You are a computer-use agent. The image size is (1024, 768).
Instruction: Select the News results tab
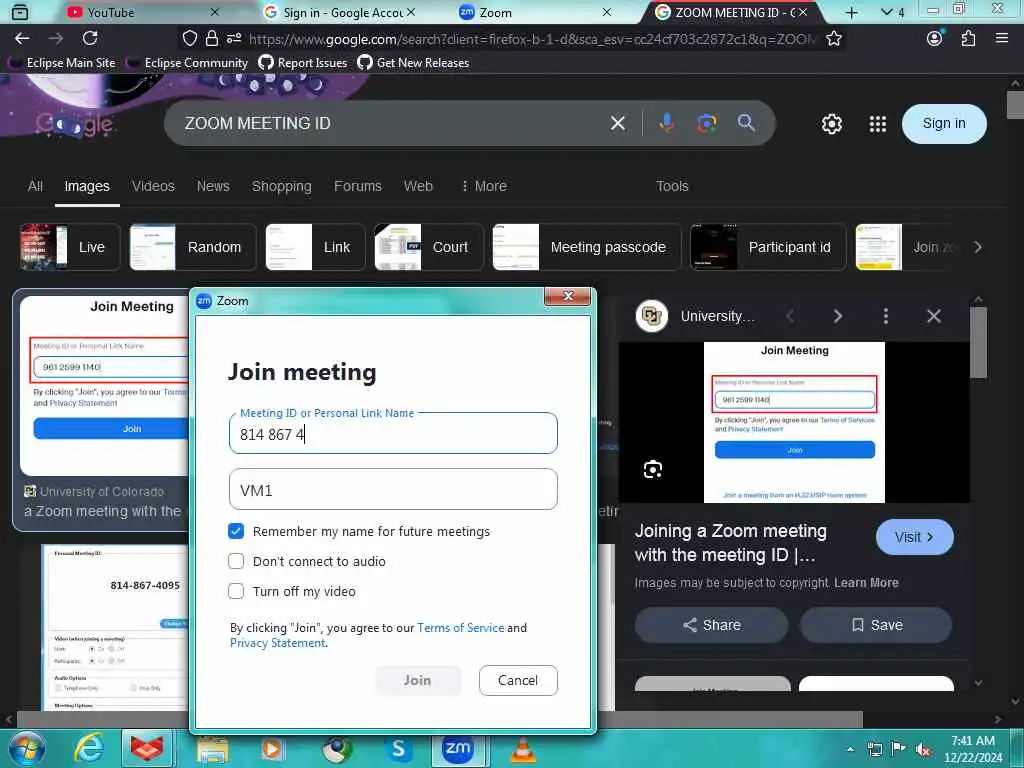coord(213,186)
